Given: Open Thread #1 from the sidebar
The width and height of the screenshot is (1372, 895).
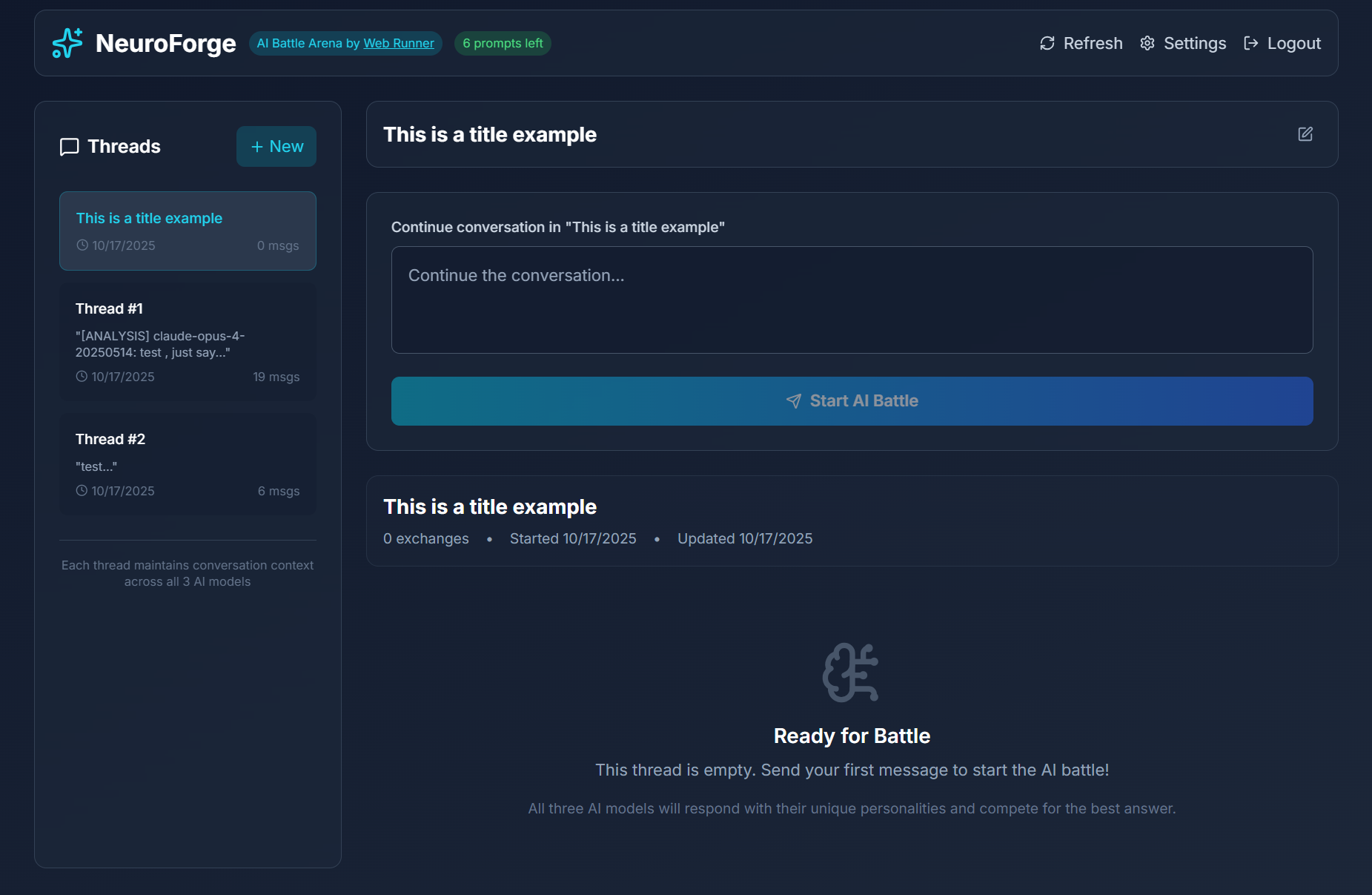Looking at the screenshot, I should [x=188, y=342].
